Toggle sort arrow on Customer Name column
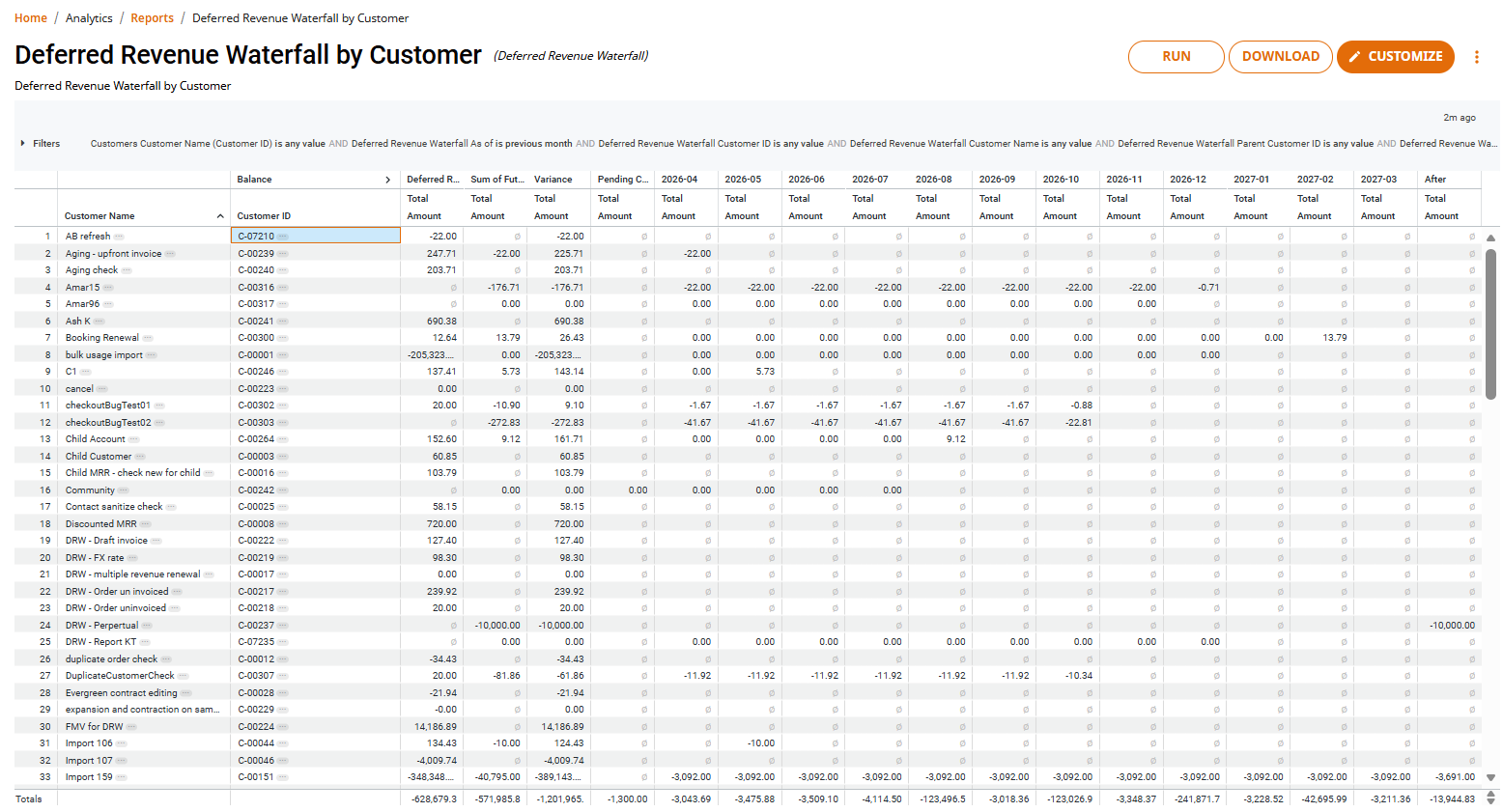This screenshot has width=1503, height=812. click(x=220, y=216)
